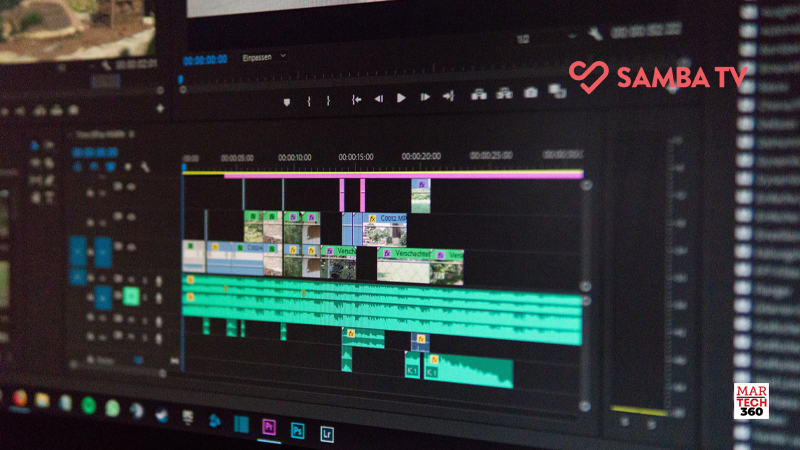Export a frame with the camera icon
The width and height of the screenshot is (800, 450).
pos(531,92)
